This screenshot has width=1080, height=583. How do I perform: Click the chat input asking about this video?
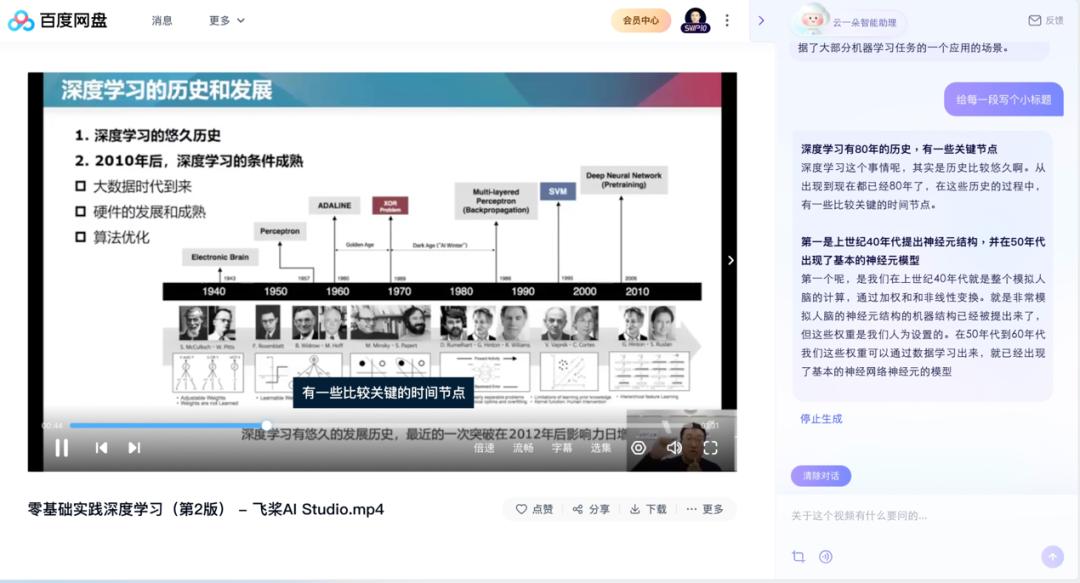point(900,516)
